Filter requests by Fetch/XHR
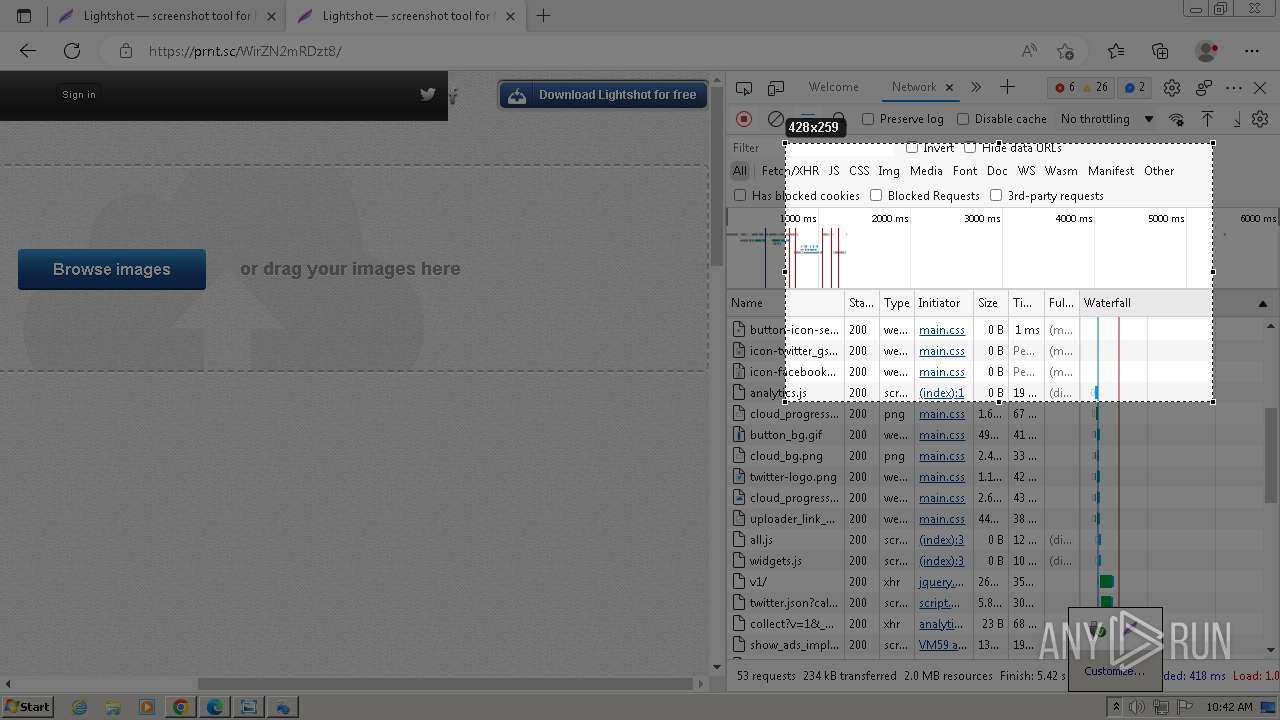The image size is (1280, 720). pos(790,171)
